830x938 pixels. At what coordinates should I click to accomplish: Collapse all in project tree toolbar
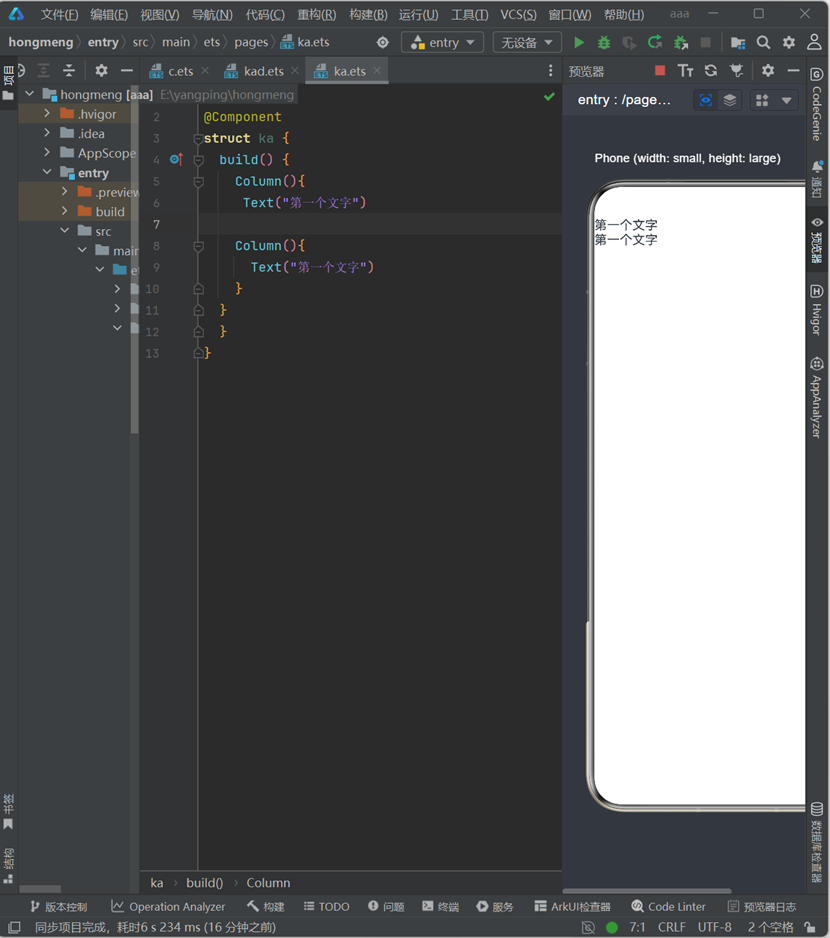[x=69, y=71]
